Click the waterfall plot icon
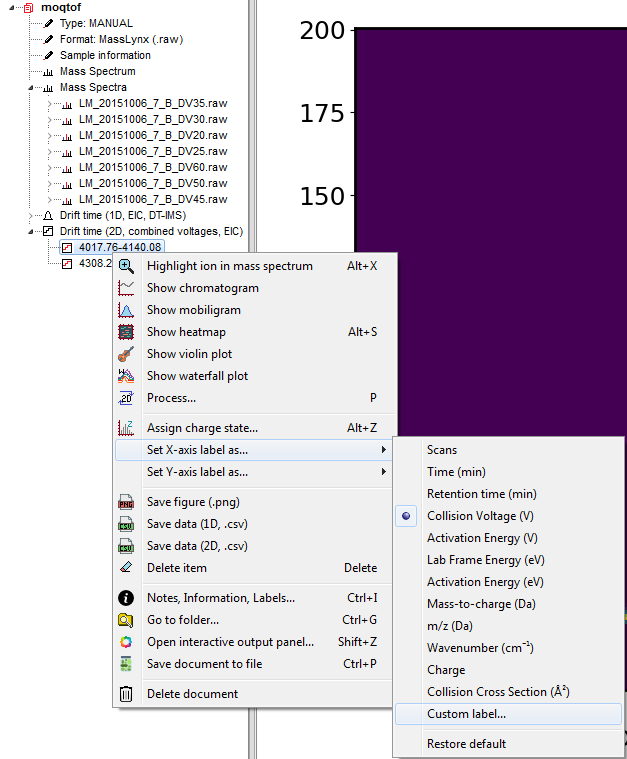Screen dimensions: 627x759 (x=126, y=376)
